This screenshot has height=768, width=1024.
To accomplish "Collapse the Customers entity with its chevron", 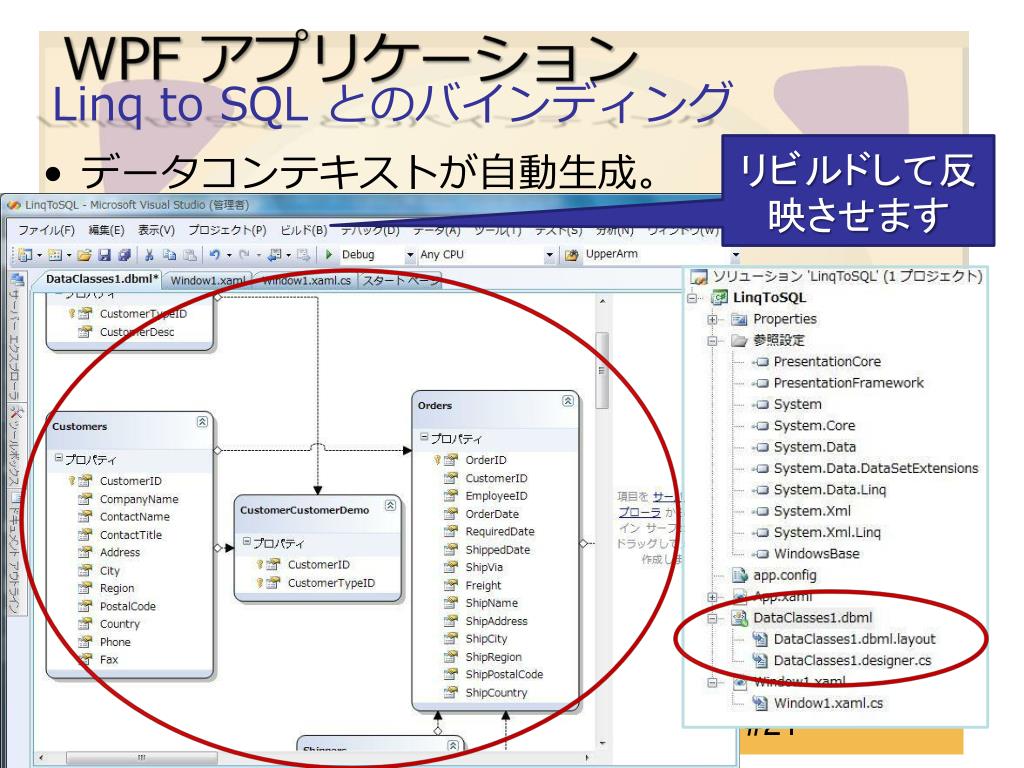I will pos(202,422).
